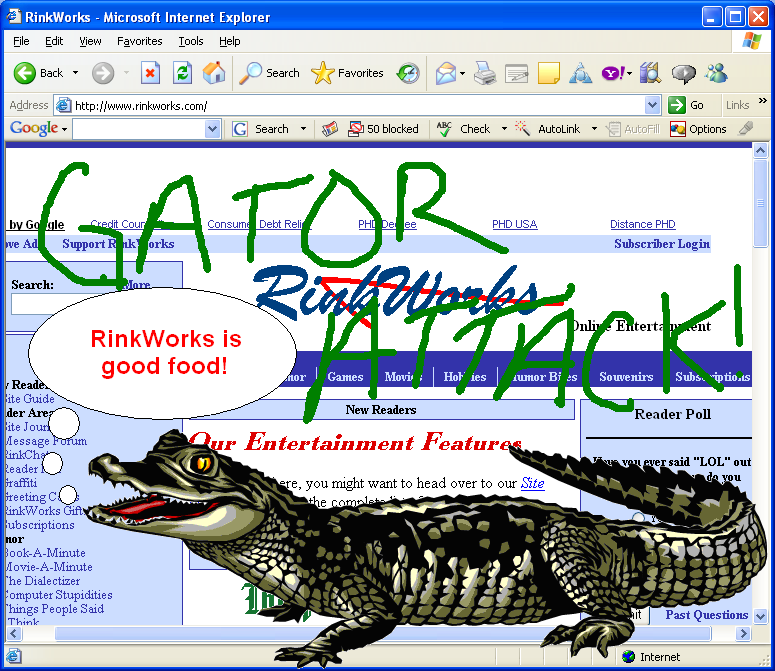Run the ABC spell Check button
The width and height of the screenshot is (775, 671).
[463, 129]
